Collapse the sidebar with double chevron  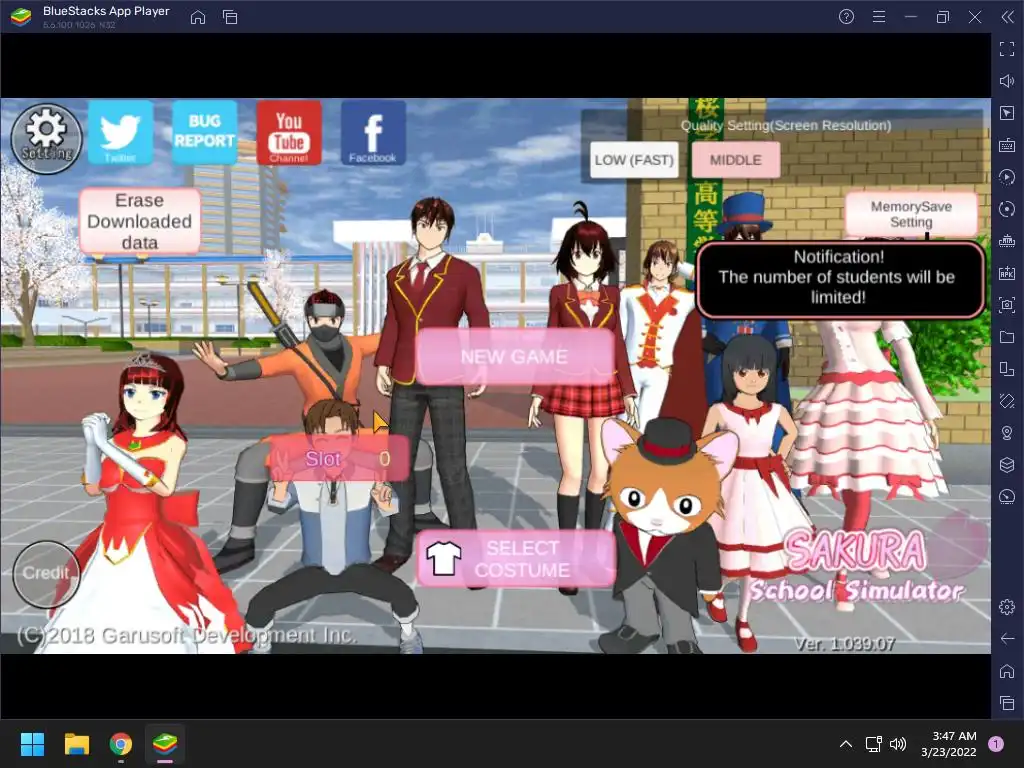click(1007, 17)
